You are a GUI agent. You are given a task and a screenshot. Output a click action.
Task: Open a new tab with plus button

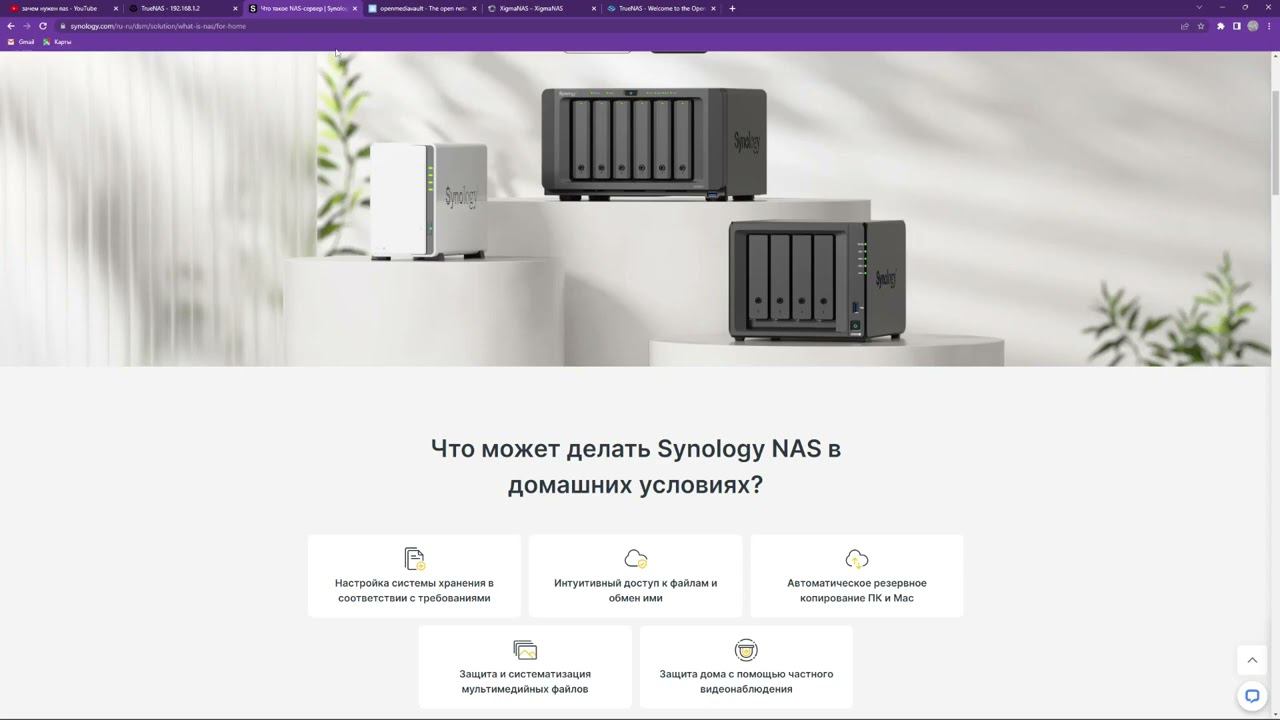732,8
